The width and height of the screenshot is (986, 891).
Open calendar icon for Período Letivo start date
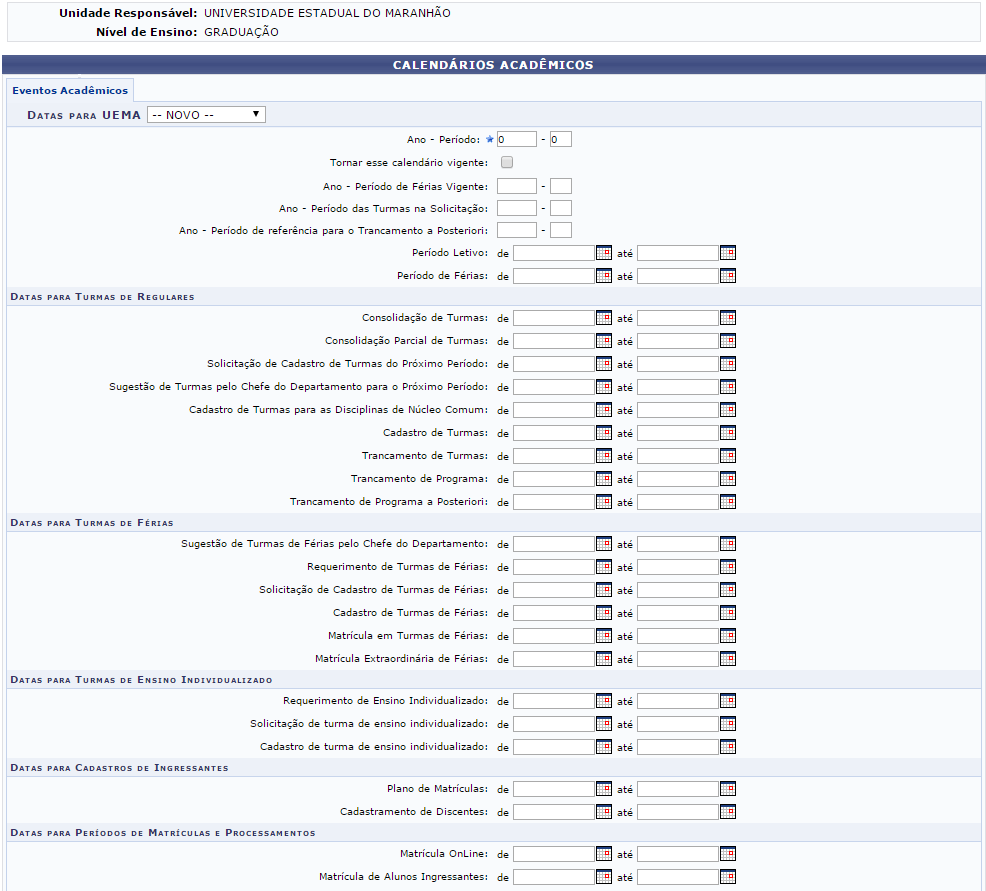pyautogui.click(x=603, y=253)
